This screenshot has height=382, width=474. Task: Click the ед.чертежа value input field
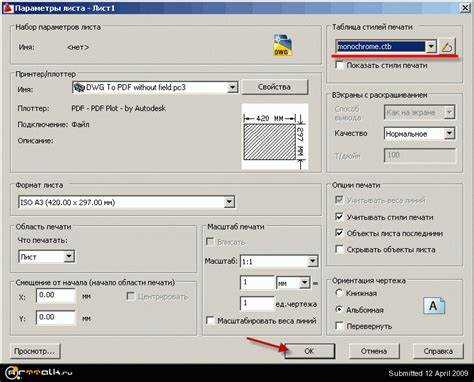(x=257, y=303)
